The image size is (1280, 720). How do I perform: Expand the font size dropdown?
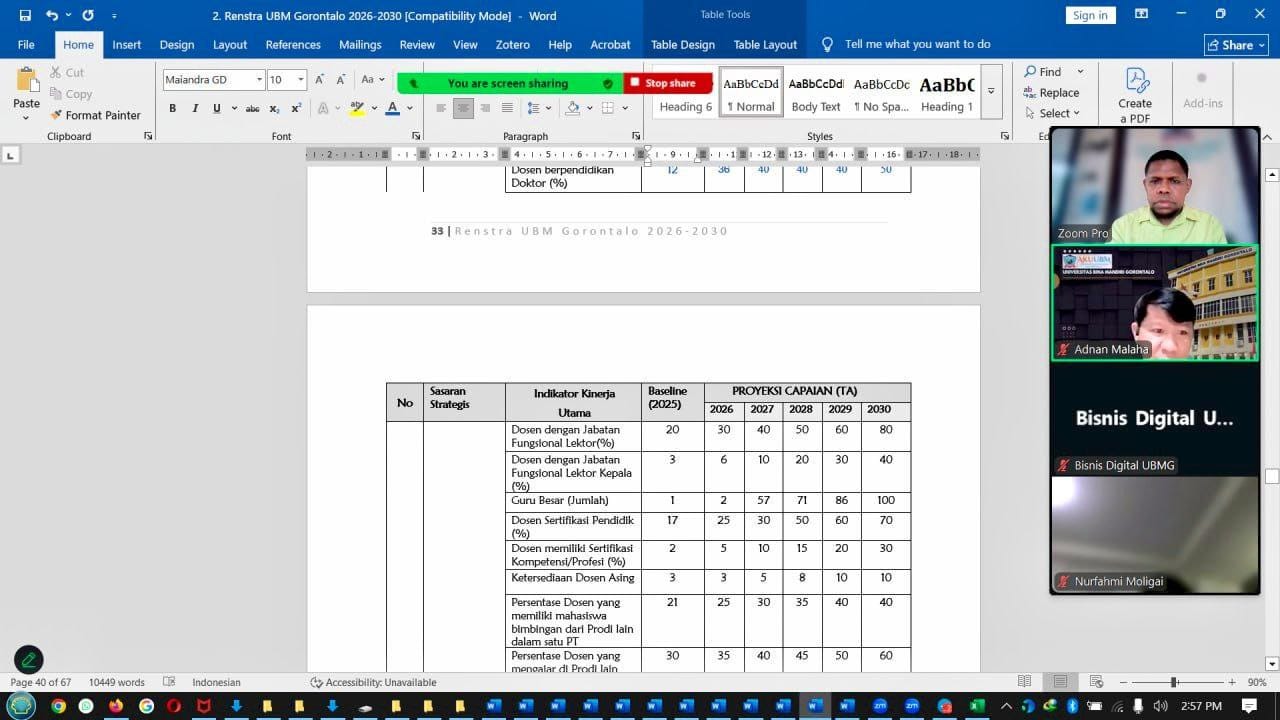pos(300,80)
